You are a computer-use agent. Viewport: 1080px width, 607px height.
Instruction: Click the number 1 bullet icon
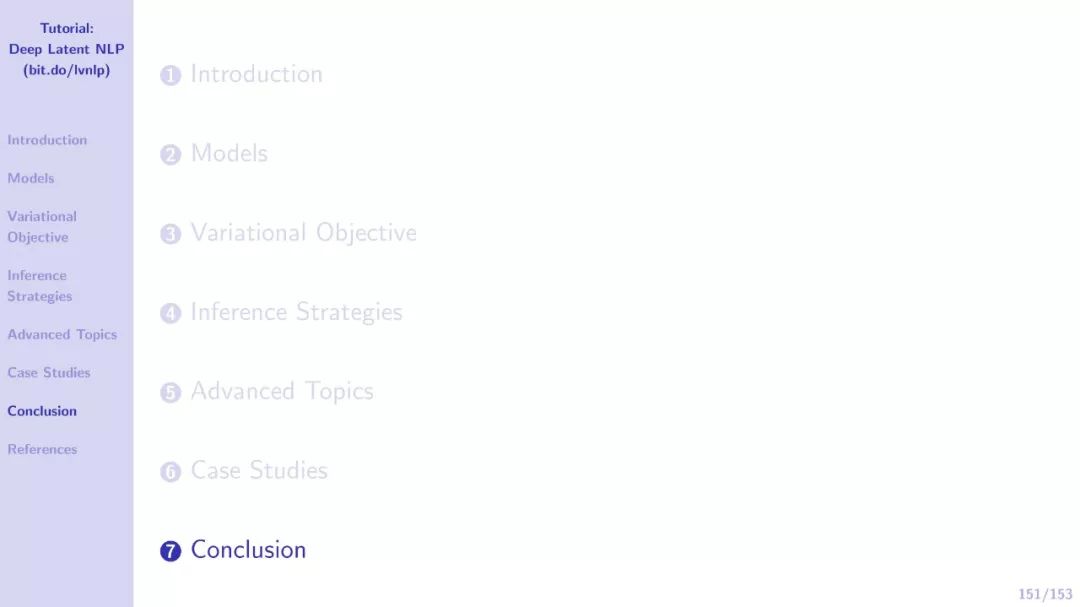point(170,75)
